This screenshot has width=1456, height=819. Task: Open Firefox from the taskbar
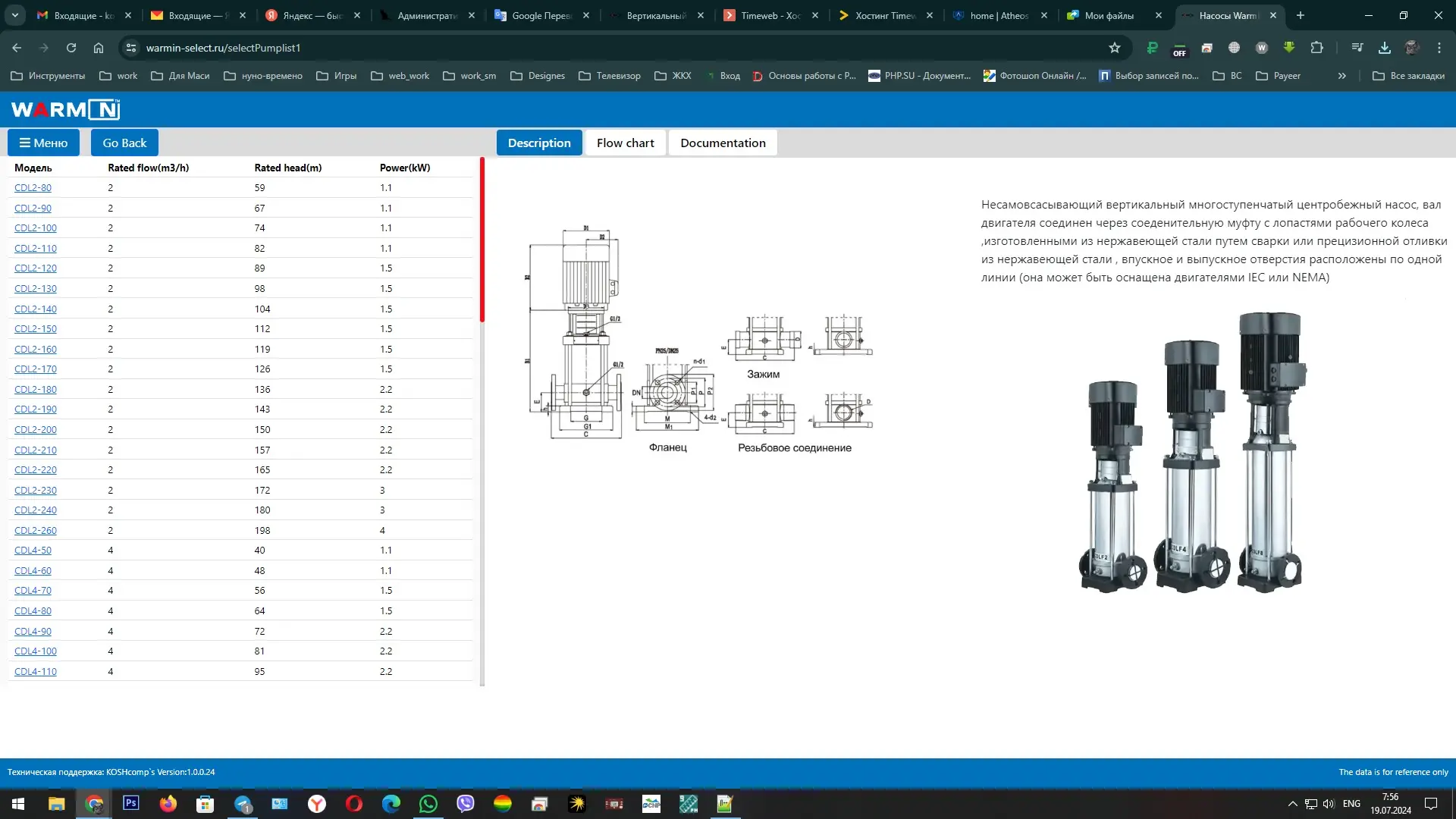(168, 804)
